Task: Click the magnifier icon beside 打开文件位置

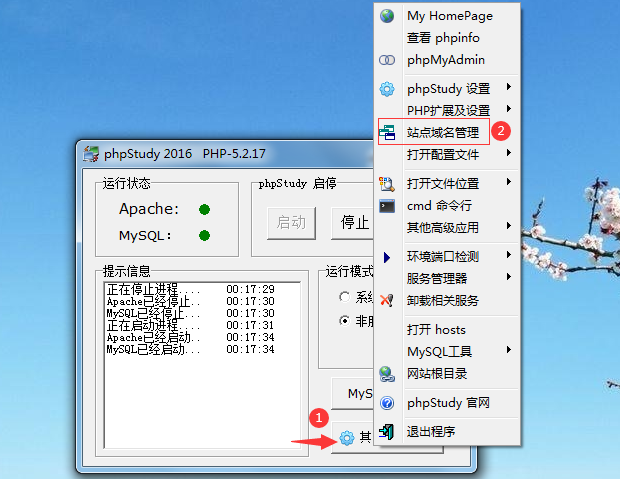Action: tap(387, 184)
